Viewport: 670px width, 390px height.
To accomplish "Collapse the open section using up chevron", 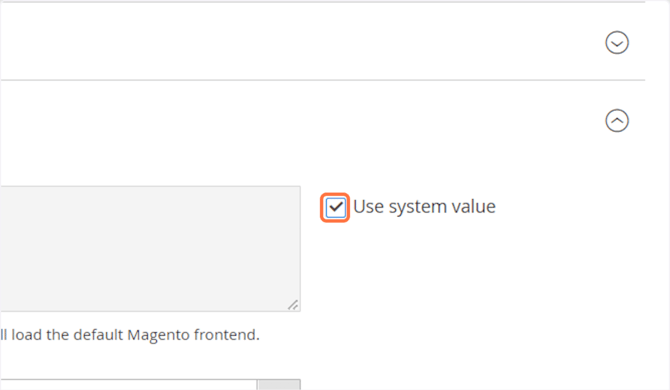I will click(x=617, y=120).
